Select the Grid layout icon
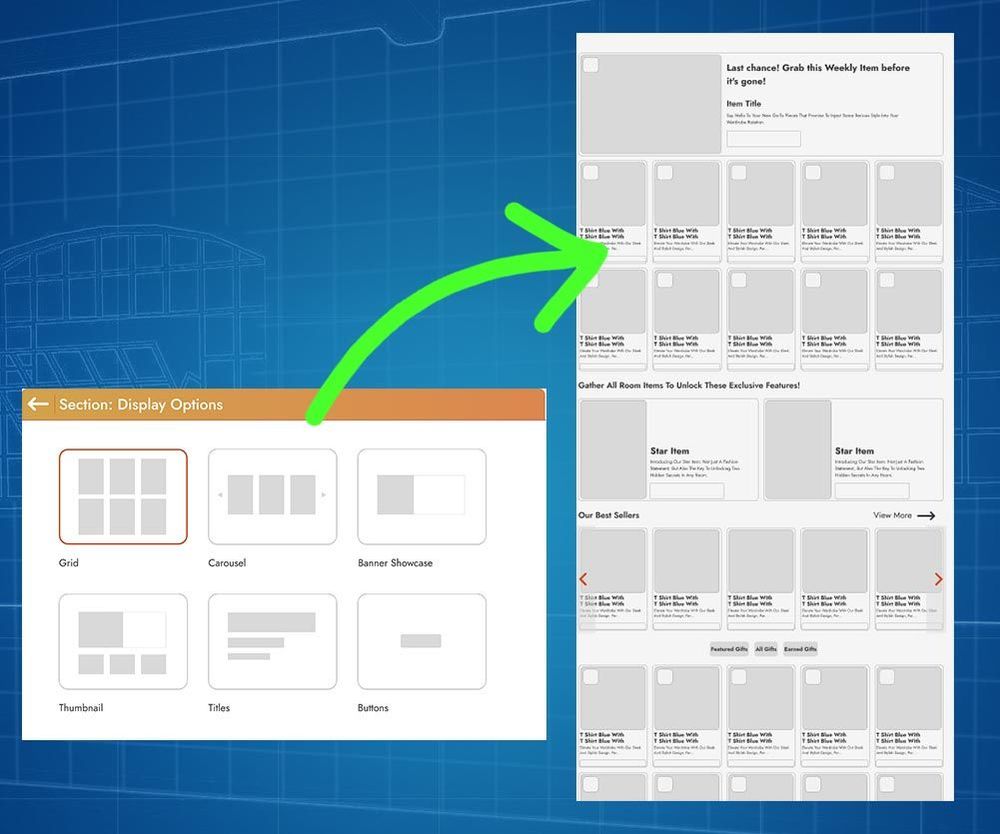Screen dimensions: 1000x834 123,496
